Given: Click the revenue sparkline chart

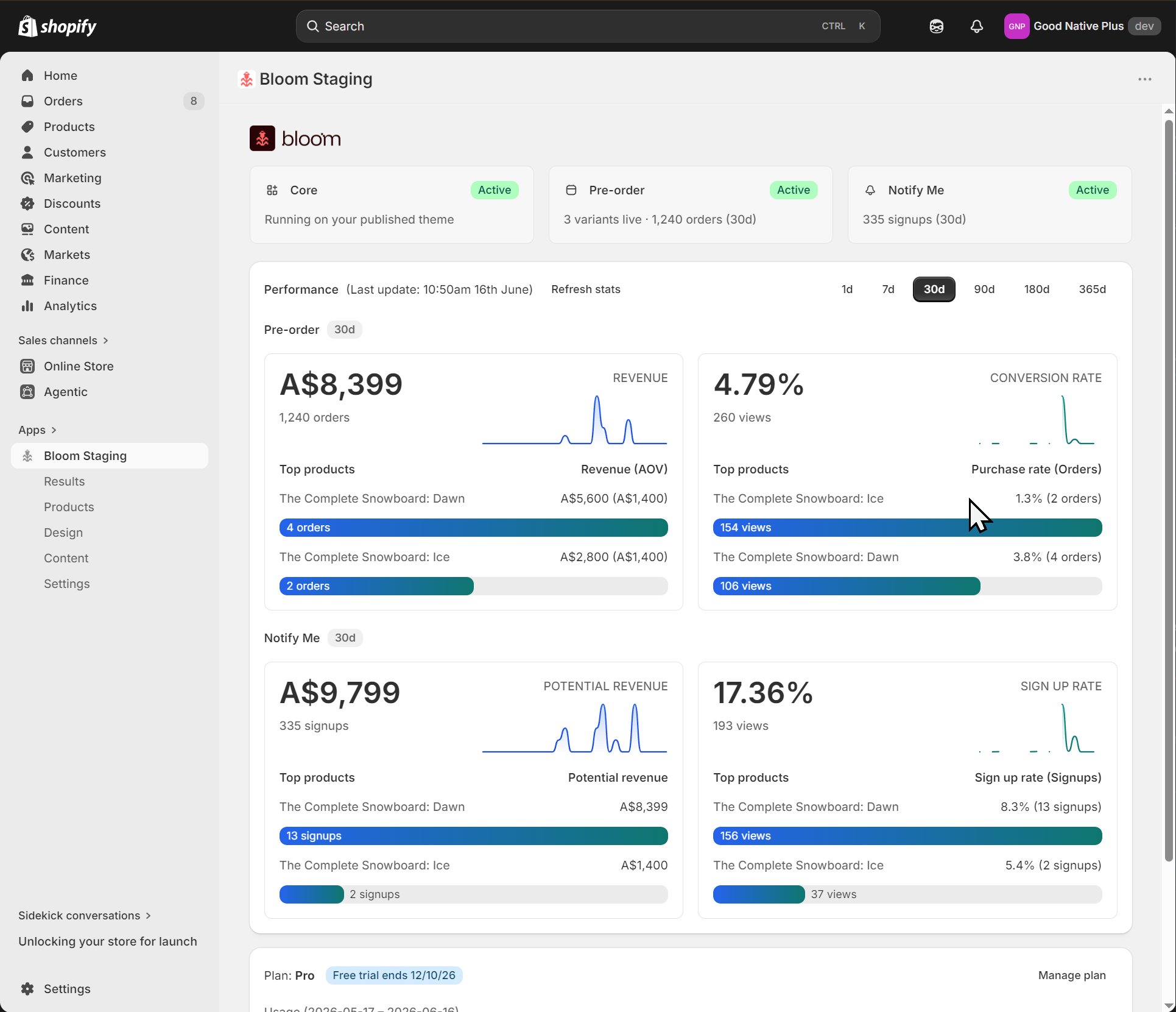Looking at the screenshot, I should (574, 420).
